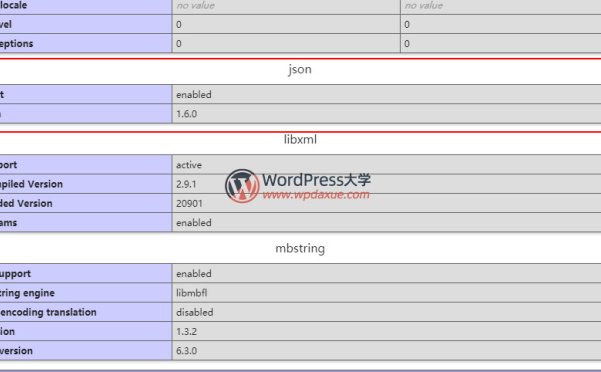Select the mbstring section heading

click(300, 249)
